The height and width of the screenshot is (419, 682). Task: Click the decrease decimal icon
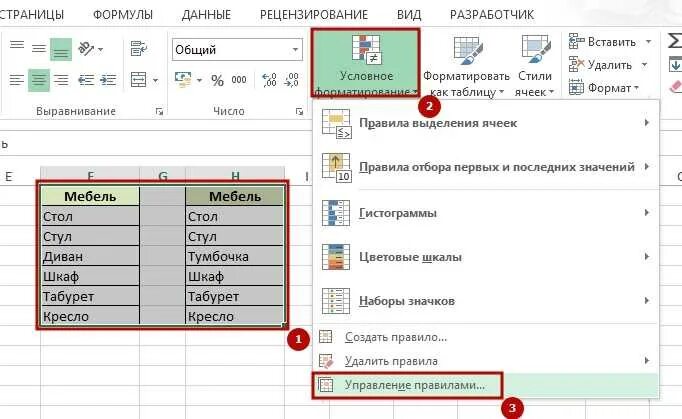click(291, 80)
